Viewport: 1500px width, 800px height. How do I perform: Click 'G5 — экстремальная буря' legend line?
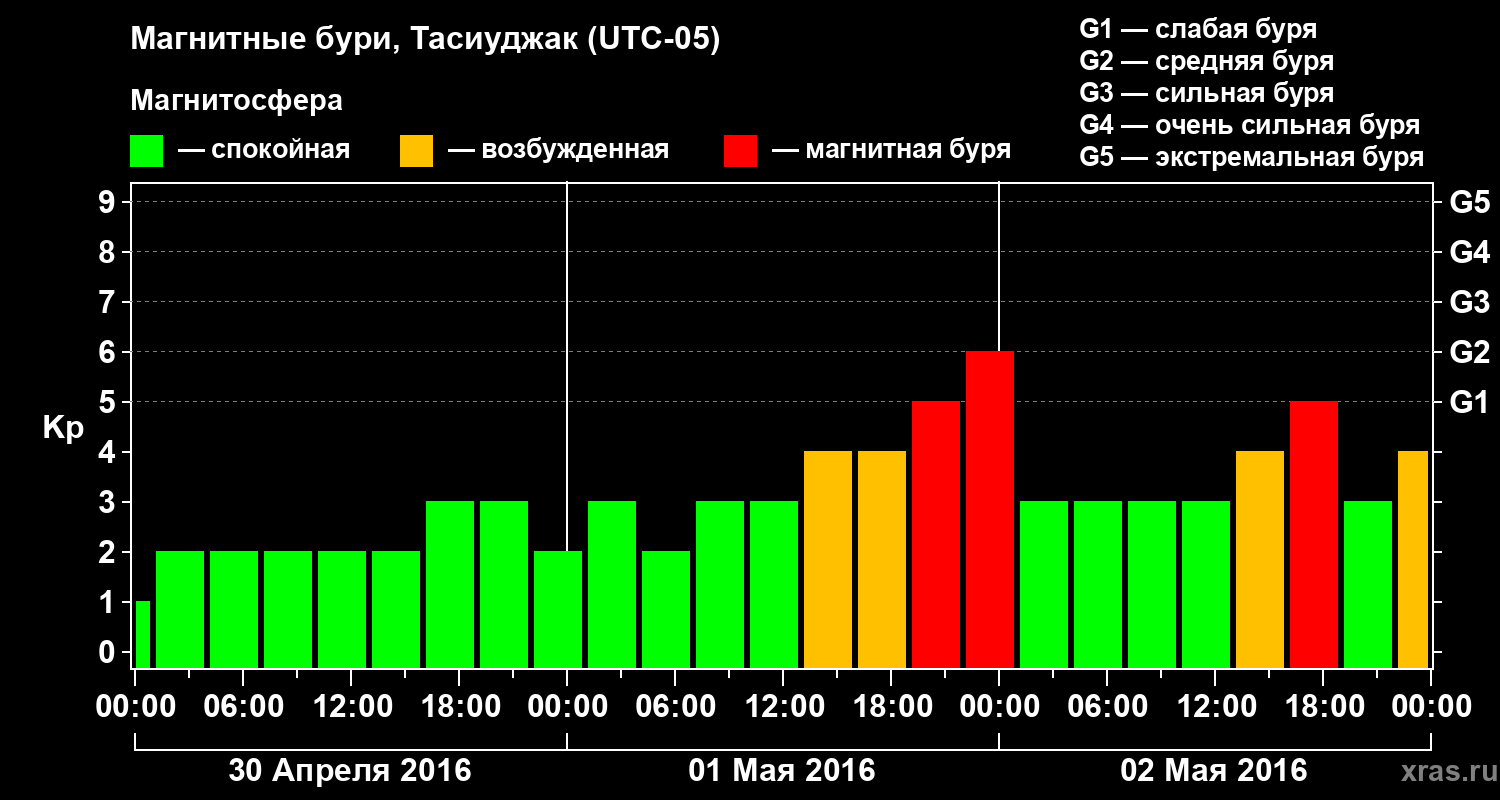tap(1251, 158)
